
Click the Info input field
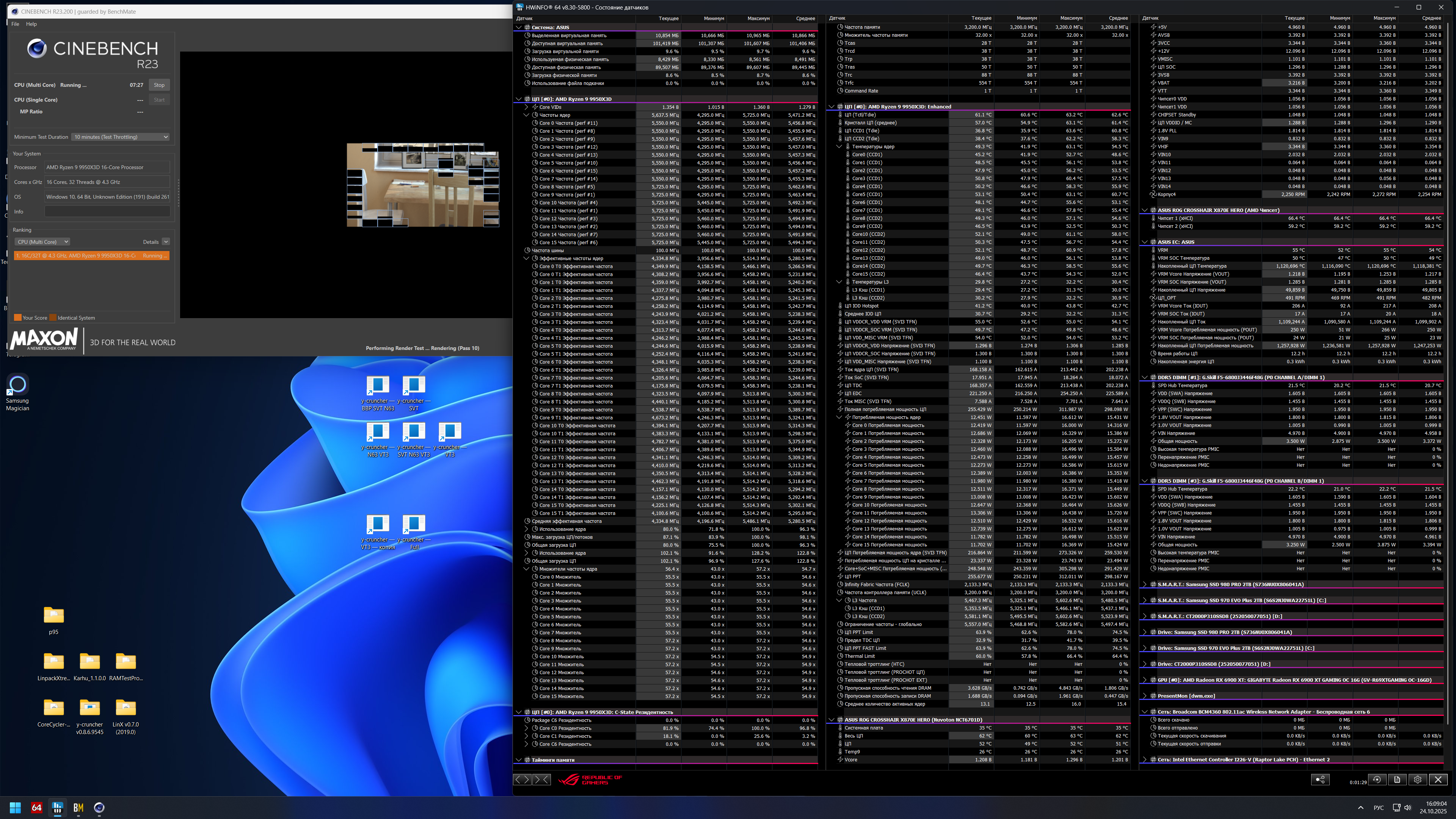107,212
